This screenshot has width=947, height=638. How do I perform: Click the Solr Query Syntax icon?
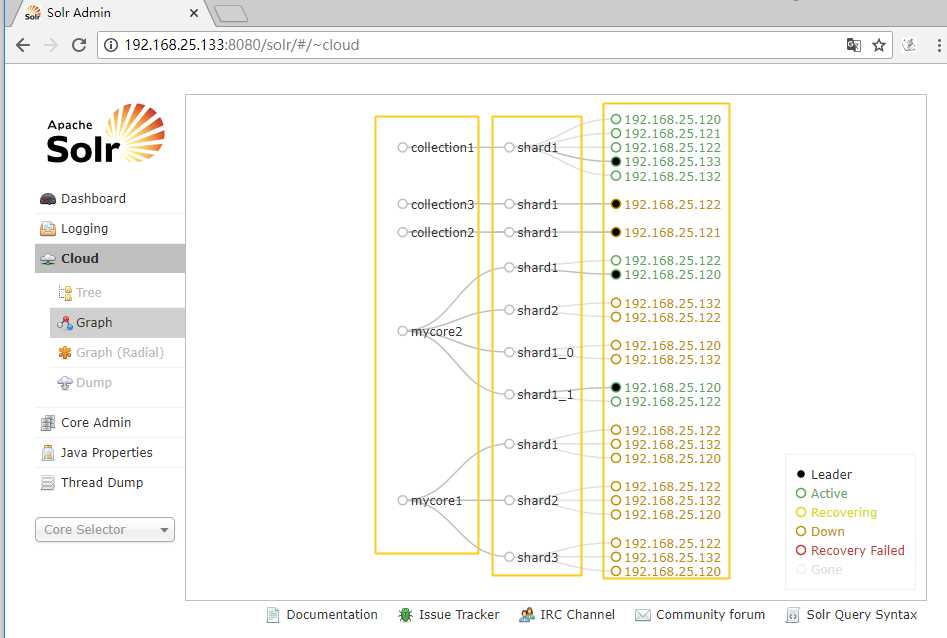click(x=792, y=615)
